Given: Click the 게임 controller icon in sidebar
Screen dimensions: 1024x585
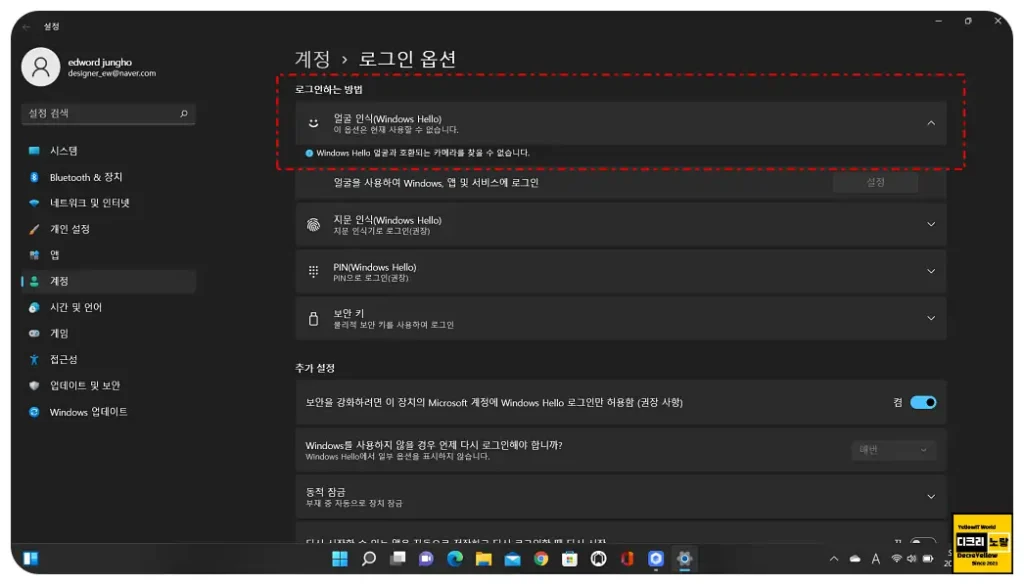Looking at the screenshot, I should tap(34, 333).
